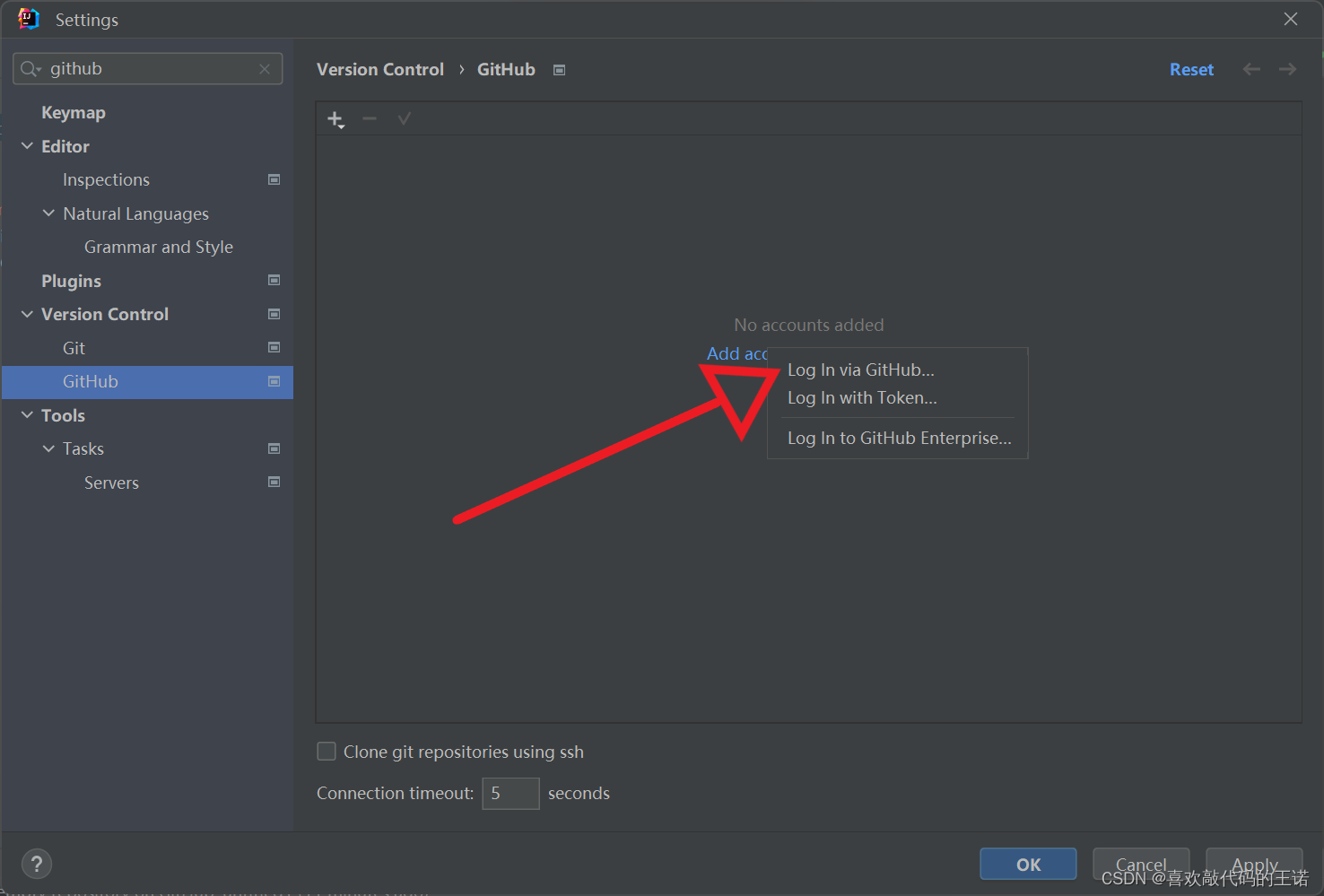Clear the github search text
This screenshot has height=896, width=1324.
(x=265, y=69)
